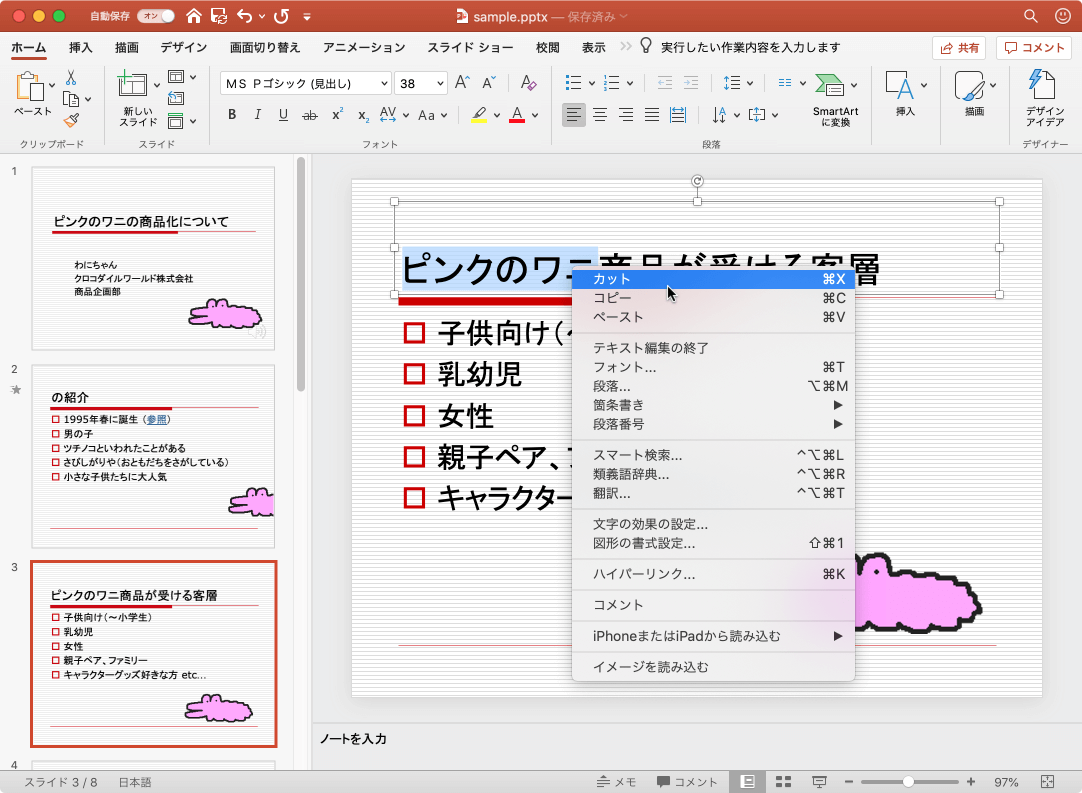Viewport: 1082px width, 793px height.
Task: Toggle Bold formatting
Action: [x=232, y=115]
